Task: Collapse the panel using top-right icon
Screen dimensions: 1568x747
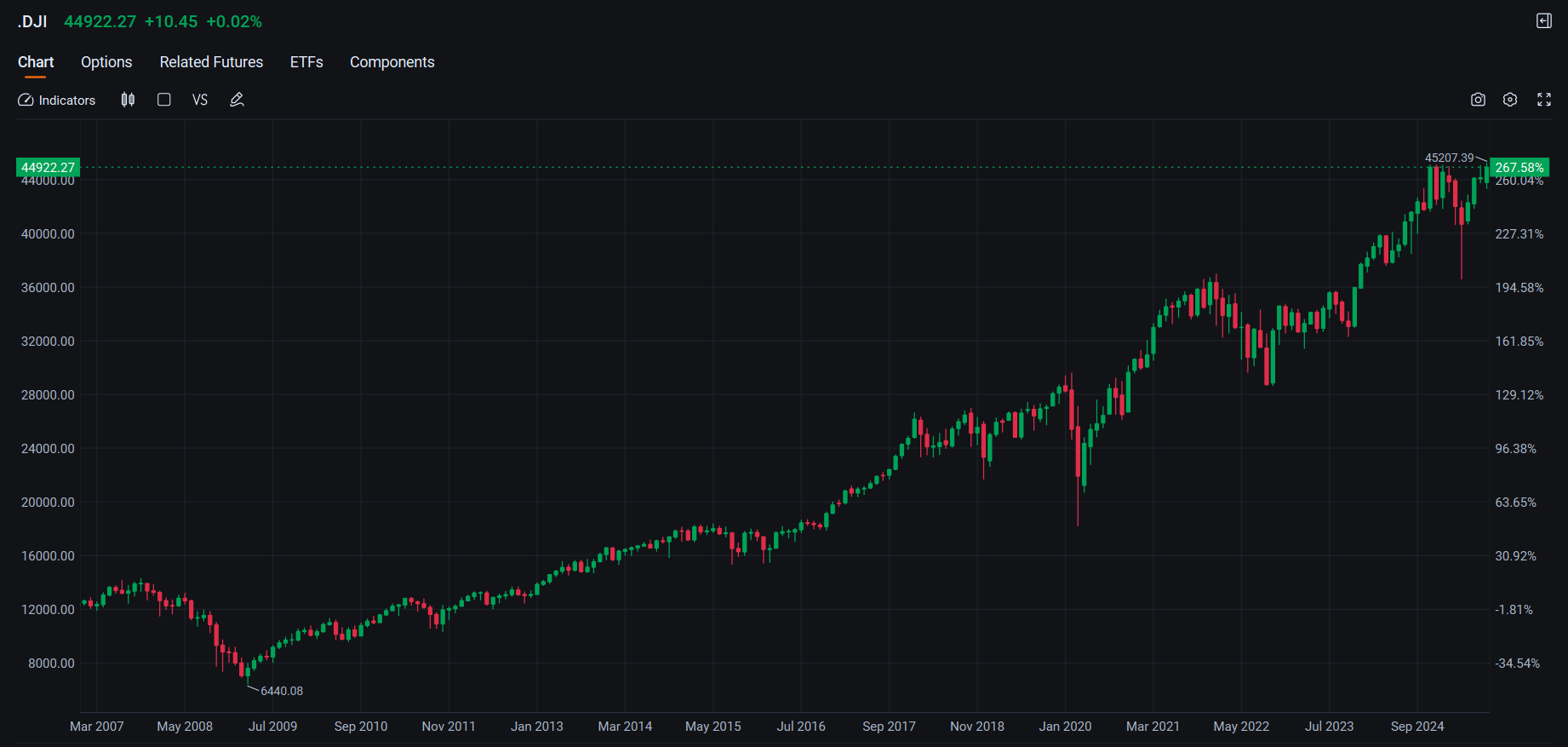Action: (x=1544, y=21)
